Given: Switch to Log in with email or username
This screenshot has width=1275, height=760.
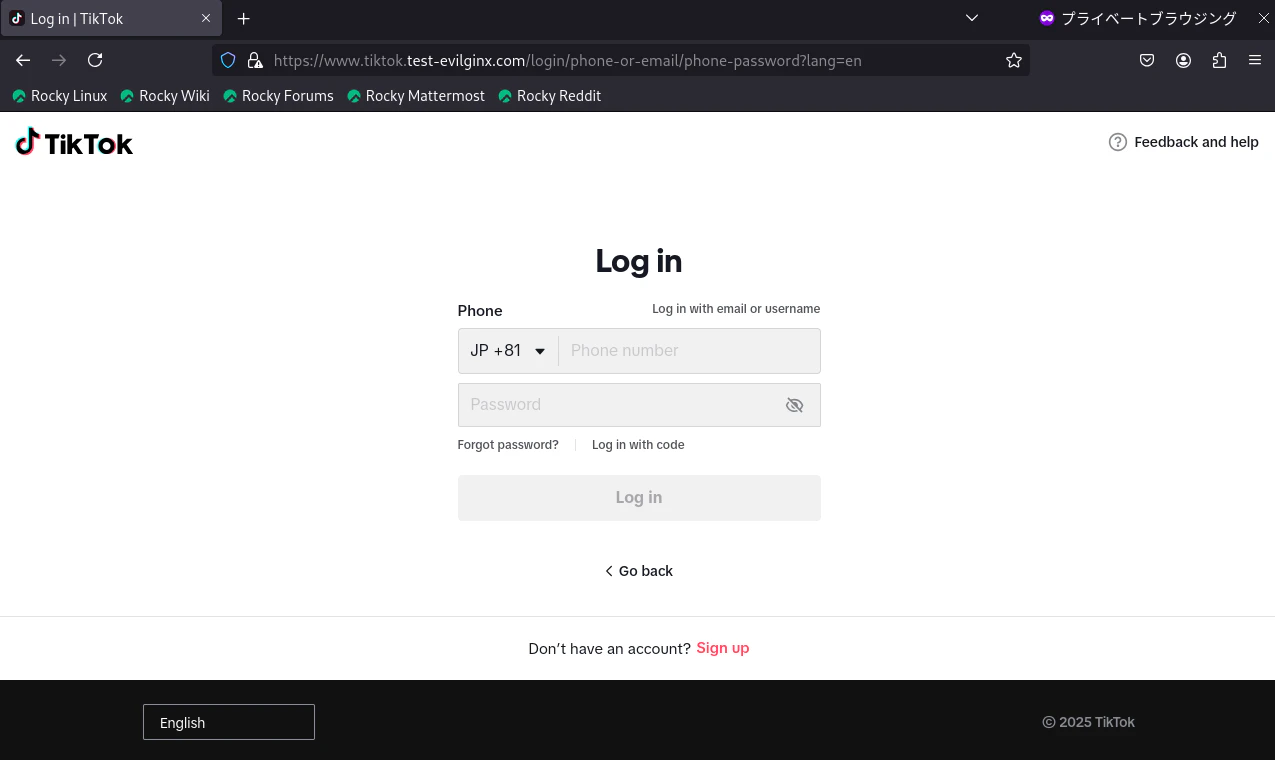Looking at the screenshot, I should point(736,309).
